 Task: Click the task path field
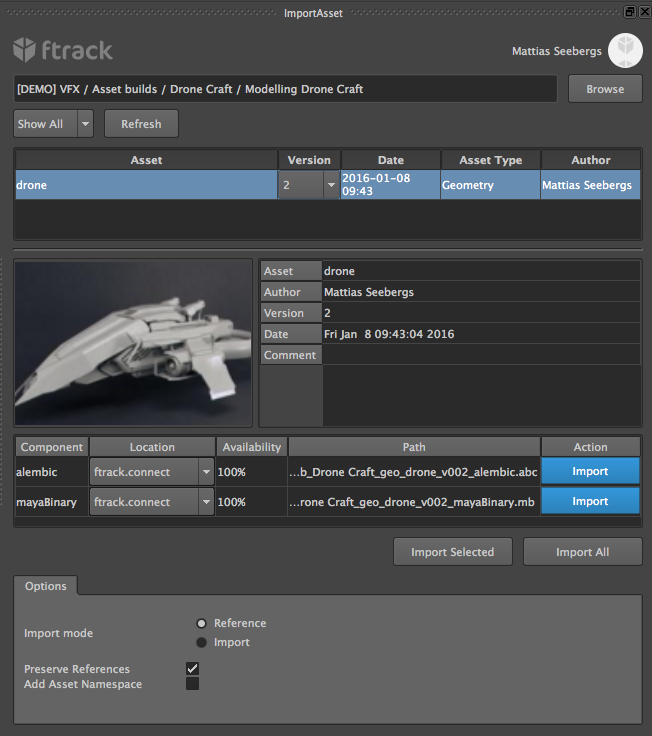285,89
